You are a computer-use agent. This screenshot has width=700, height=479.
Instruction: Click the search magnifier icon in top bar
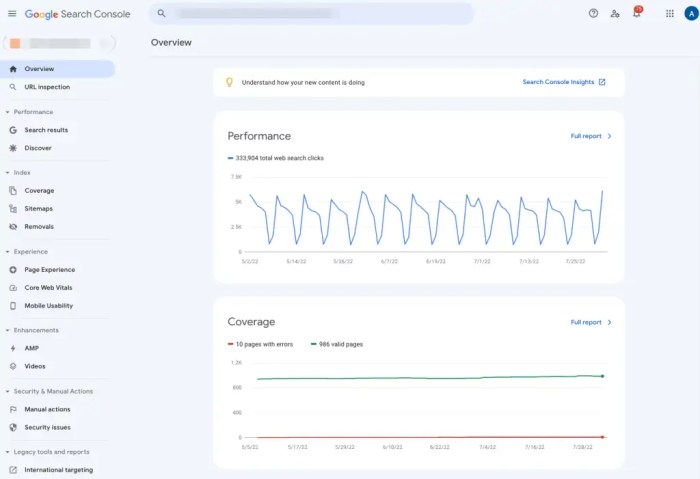[161, 14]
